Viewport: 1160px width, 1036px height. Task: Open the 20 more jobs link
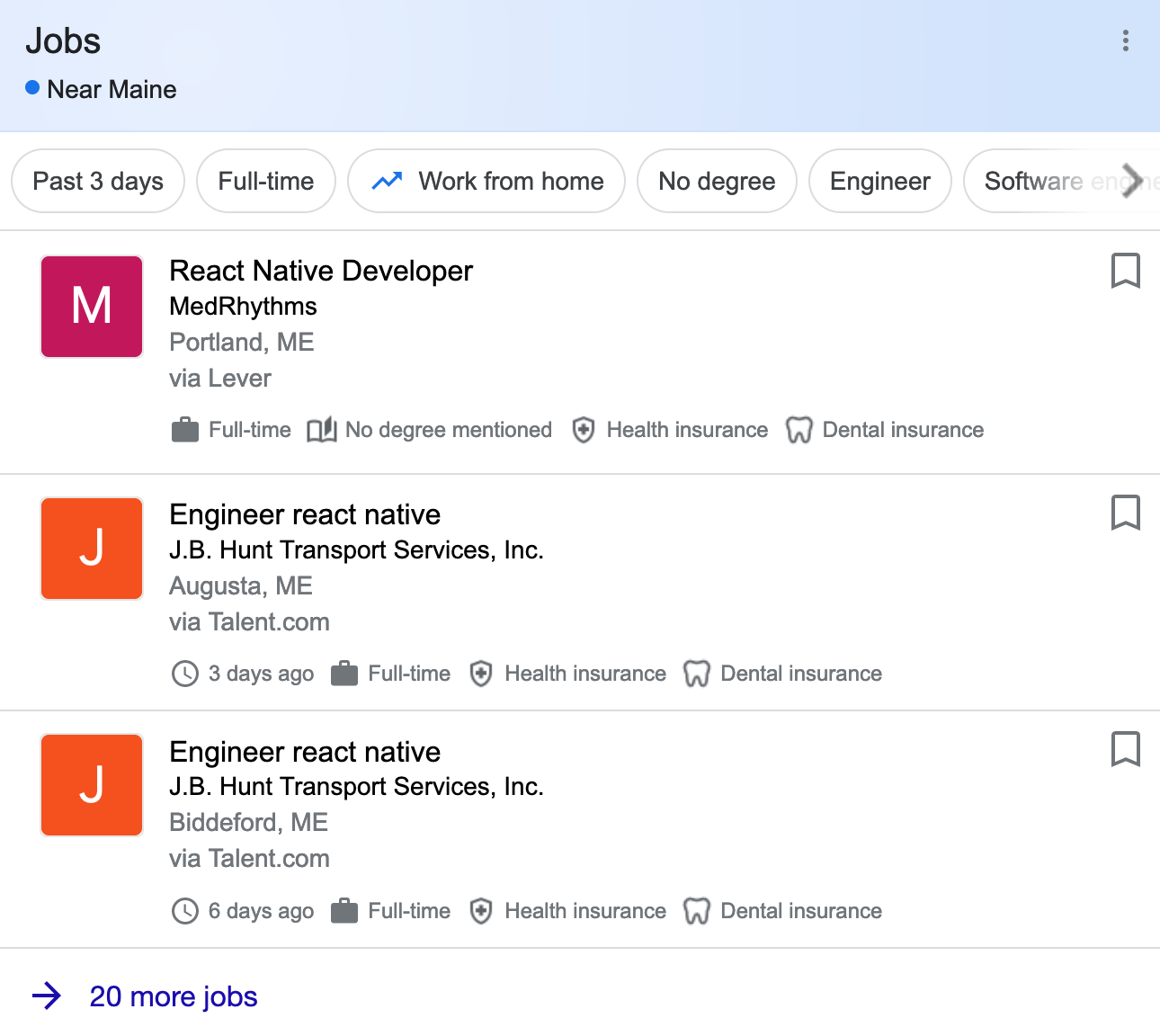click(174, 996)
